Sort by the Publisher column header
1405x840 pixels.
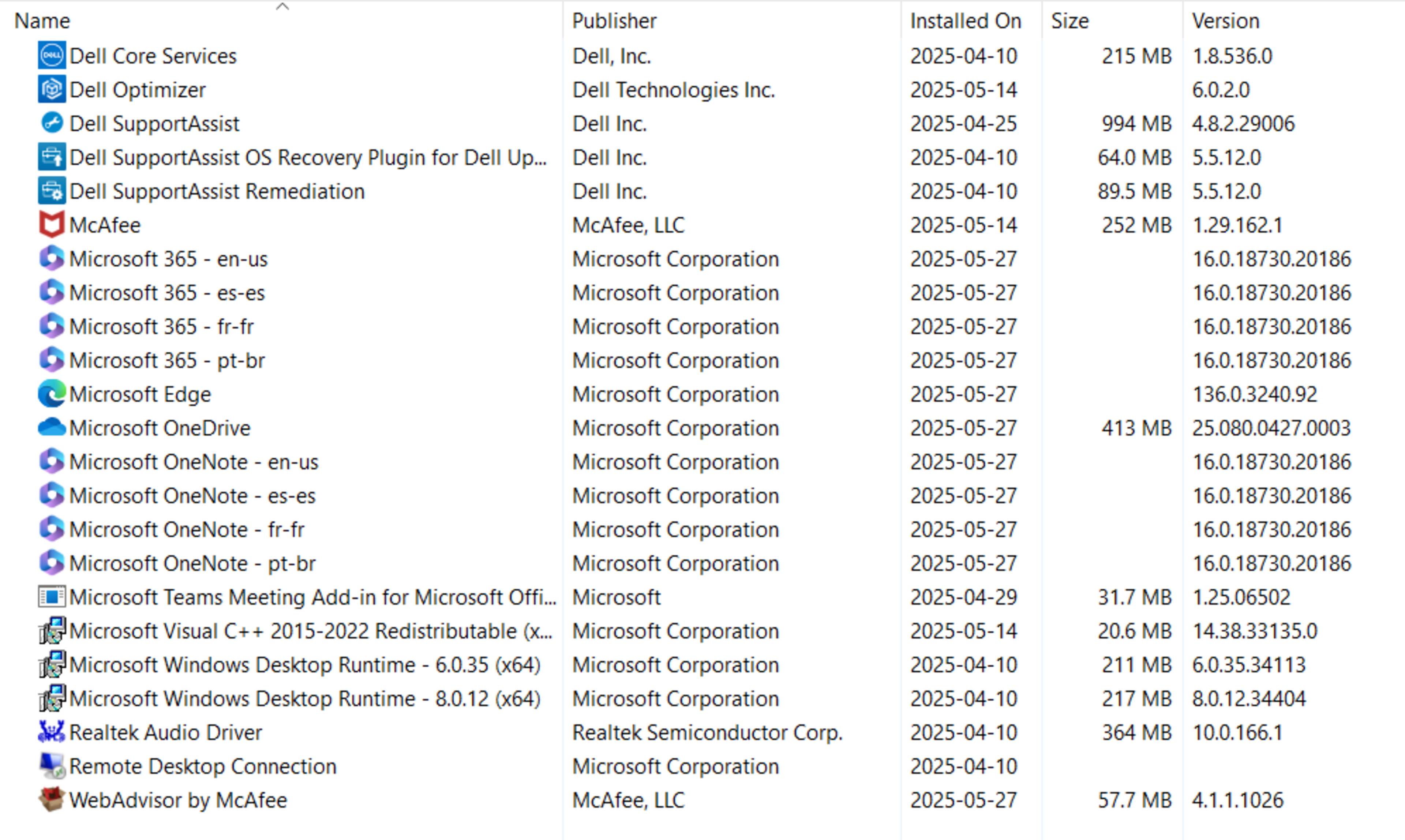tap(614, 21)
